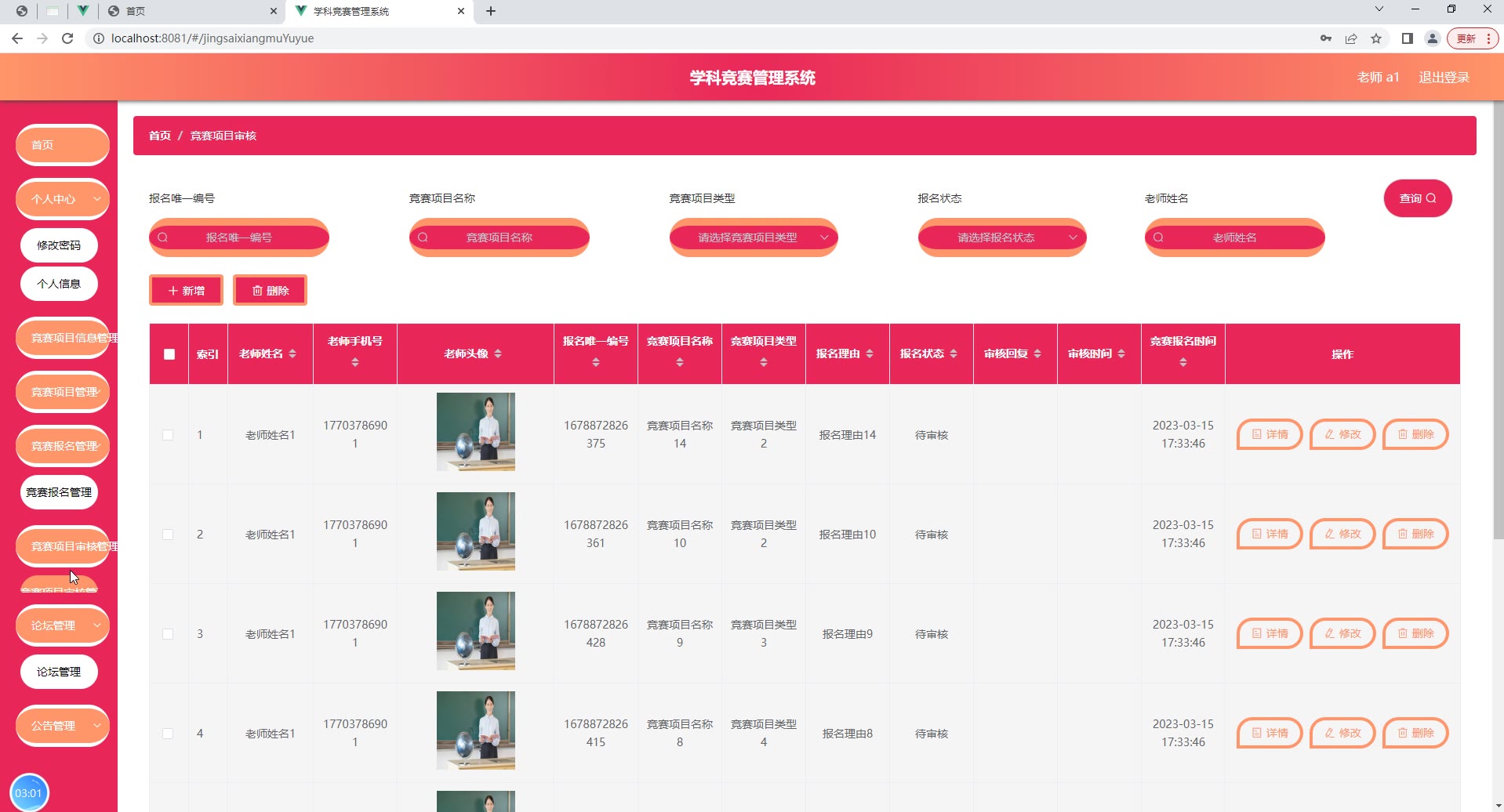
Task: Click the 删除 button above the table
Action: (x=270, y=291)
